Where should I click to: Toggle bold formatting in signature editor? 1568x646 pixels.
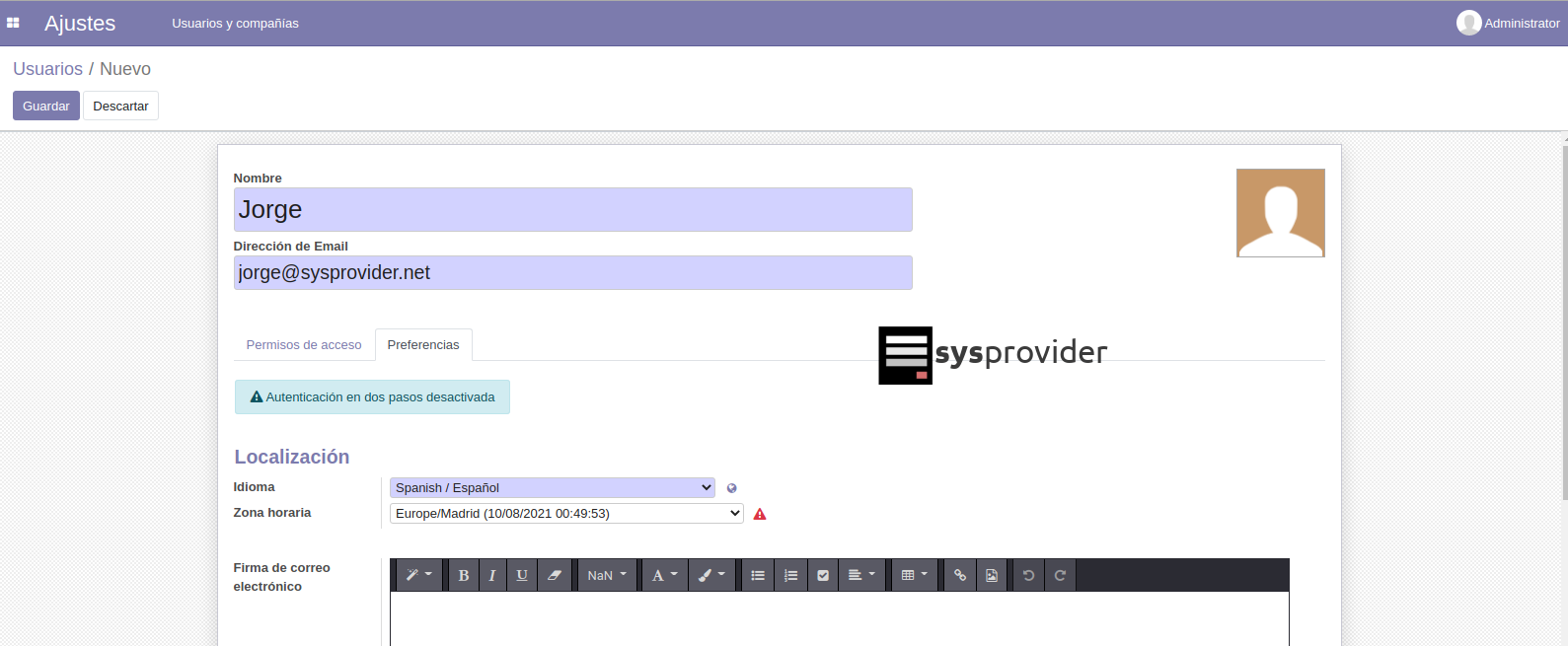click(464, 575)
